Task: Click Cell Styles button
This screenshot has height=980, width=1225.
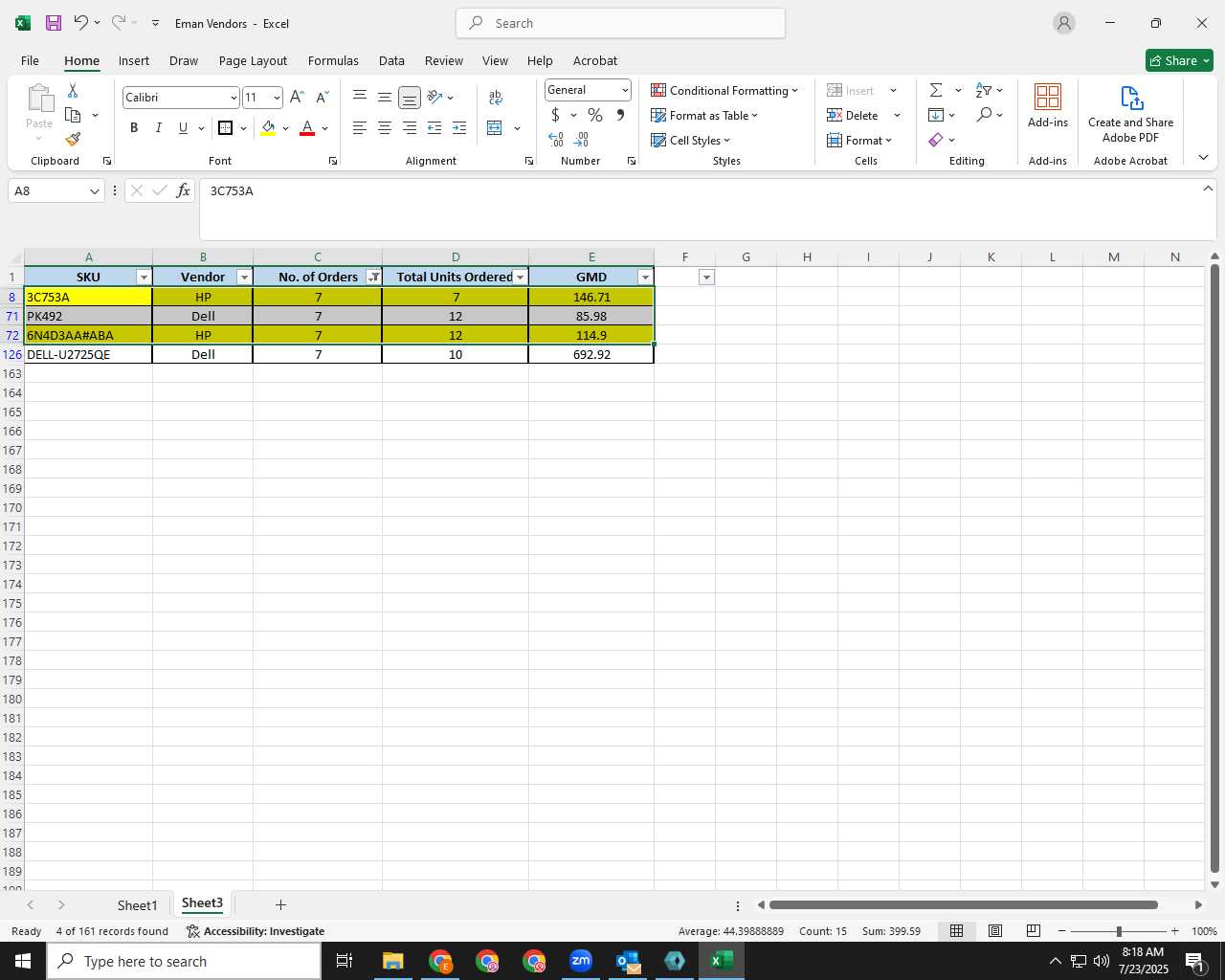Action: point(690,140)
